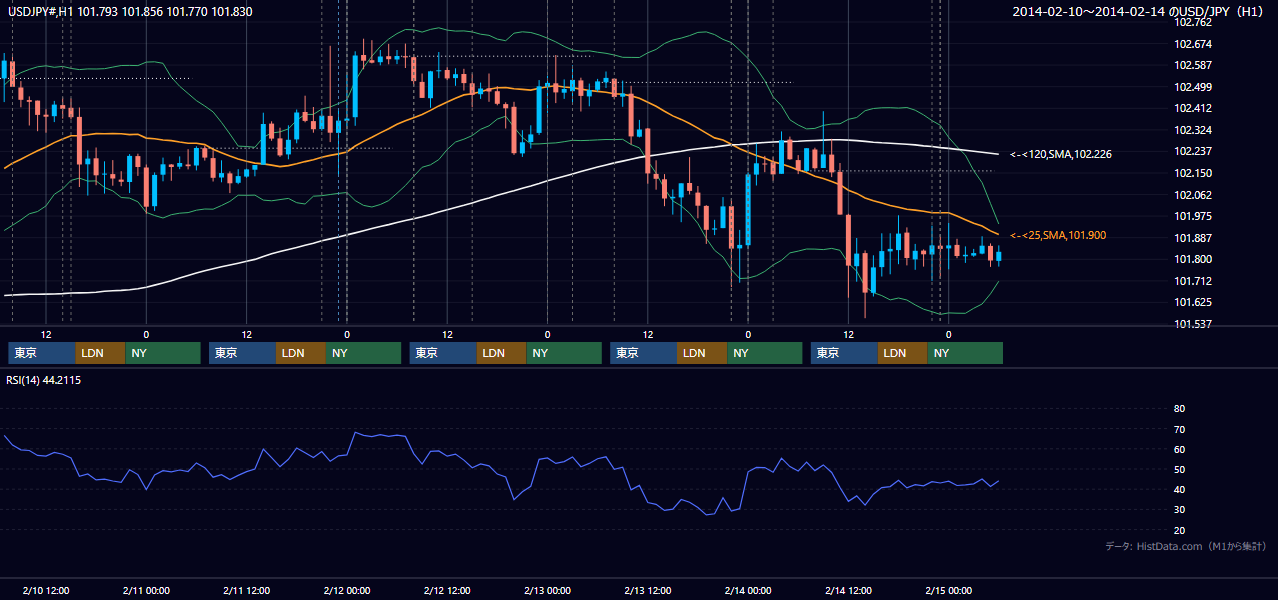Click price axis value 102.499
This screenshot has height=600, width=1278.
click(1191, 87)
